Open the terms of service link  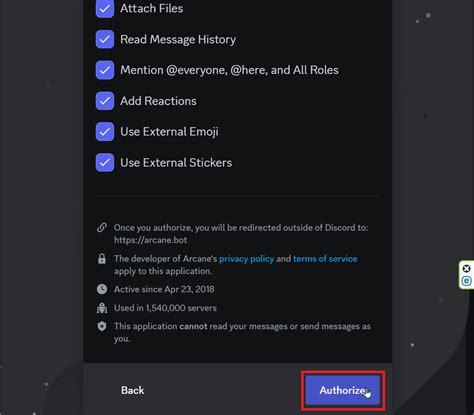pos(325,259)
